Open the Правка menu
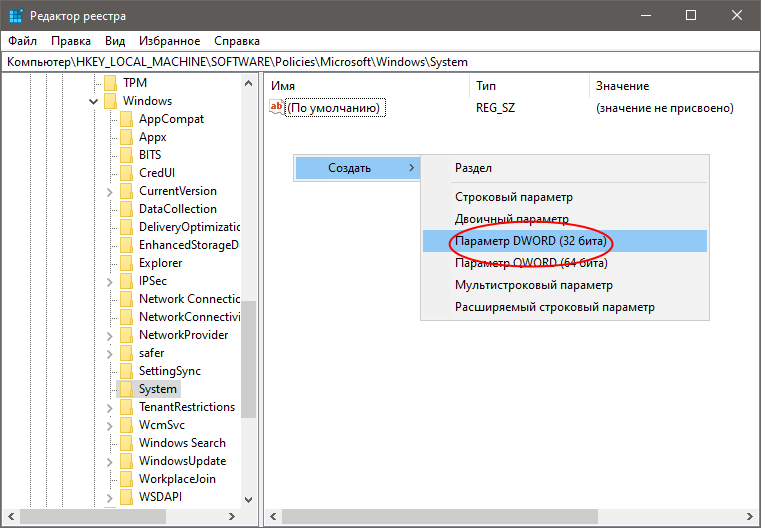761x528 pixels. click(x=71, y=41)
